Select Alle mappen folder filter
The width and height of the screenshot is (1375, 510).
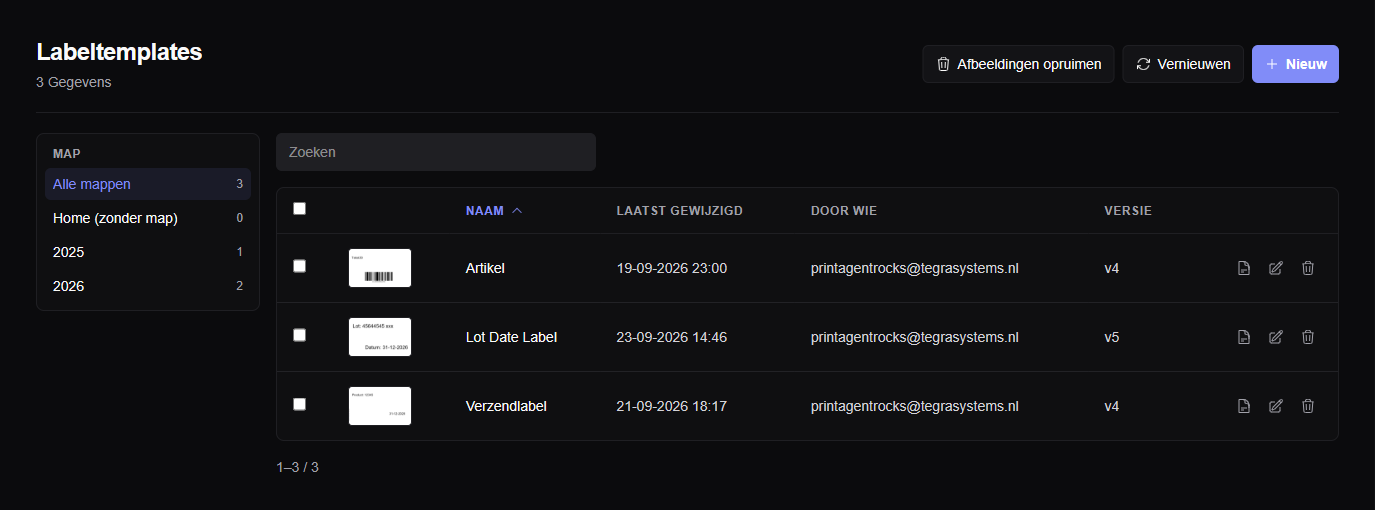(x=148, y=184)
